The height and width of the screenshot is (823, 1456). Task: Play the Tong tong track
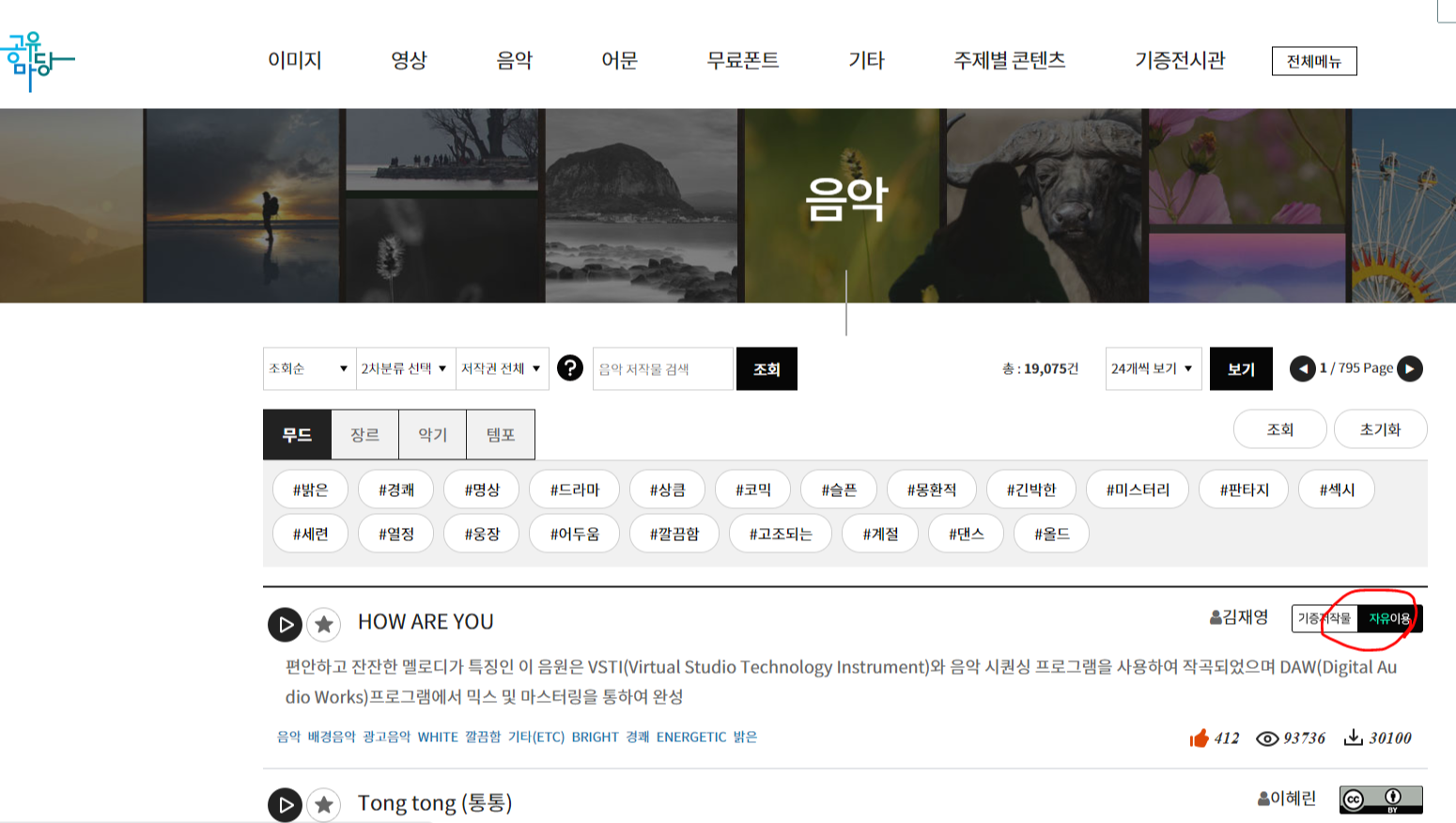click(x=285, y=804)
